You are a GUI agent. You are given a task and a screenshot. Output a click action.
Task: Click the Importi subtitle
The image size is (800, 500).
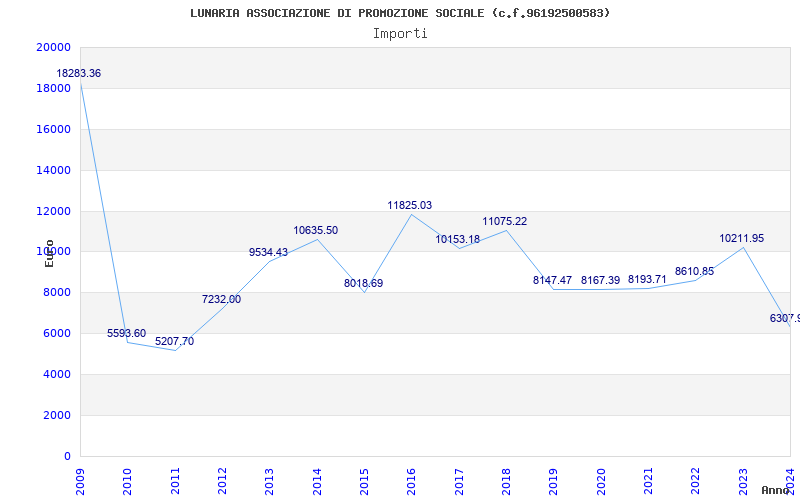(x=400, y=34)
